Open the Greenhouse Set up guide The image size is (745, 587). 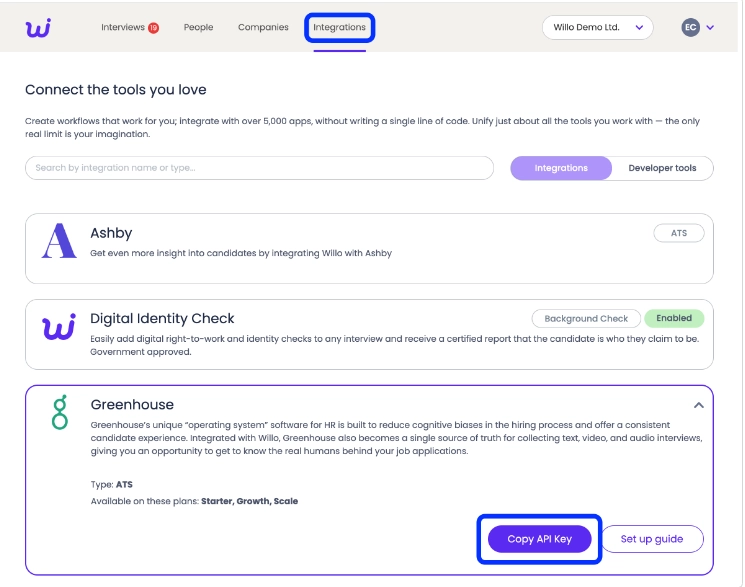[652, 539]
